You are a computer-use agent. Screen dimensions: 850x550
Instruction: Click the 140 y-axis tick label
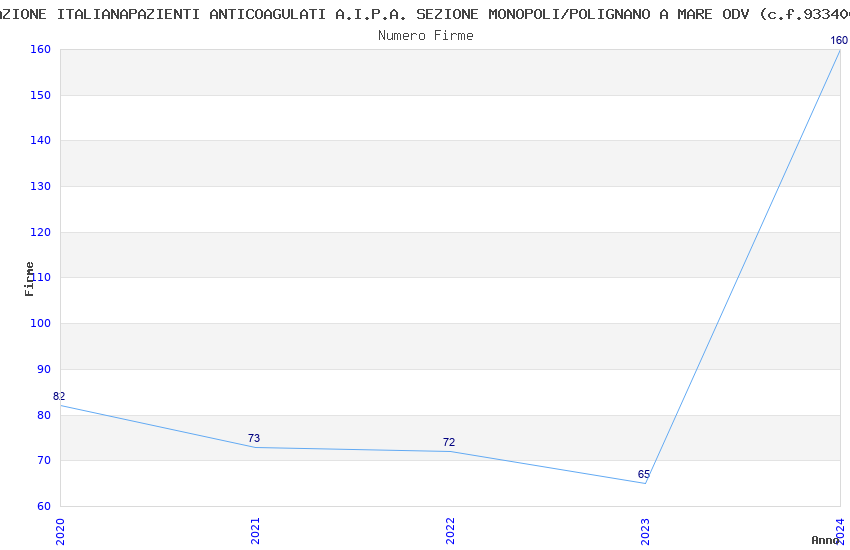(41, 140)
